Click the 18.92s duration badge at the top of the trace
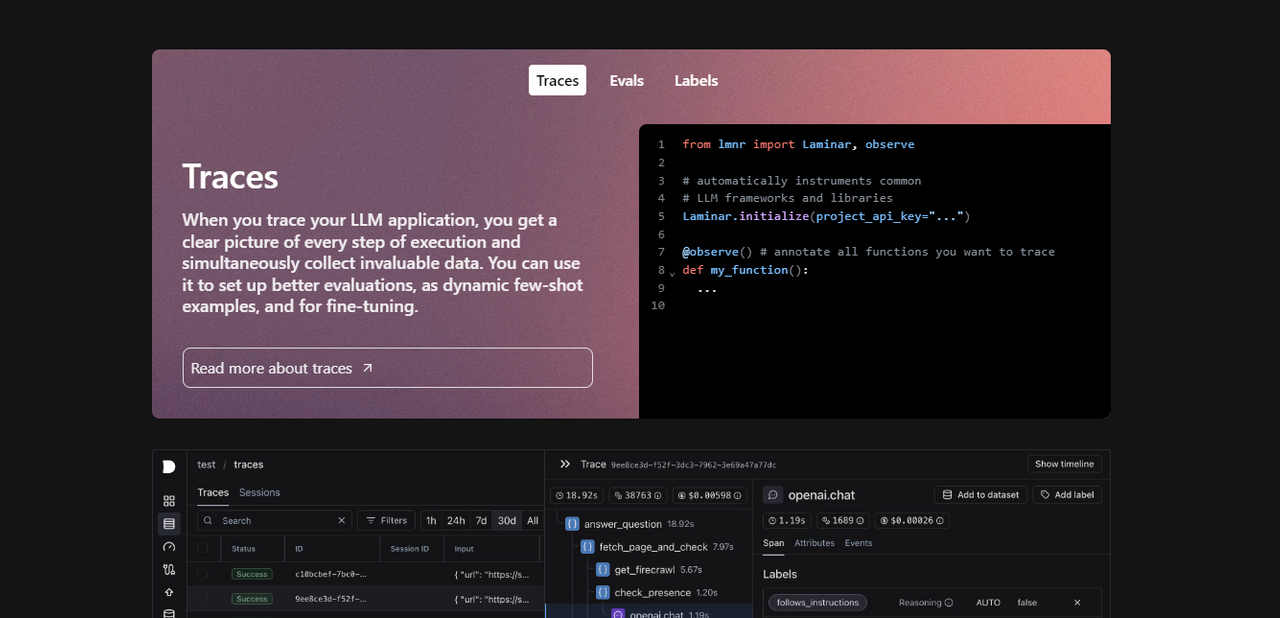Viewport: 1280px width, 618px height. 578,495
